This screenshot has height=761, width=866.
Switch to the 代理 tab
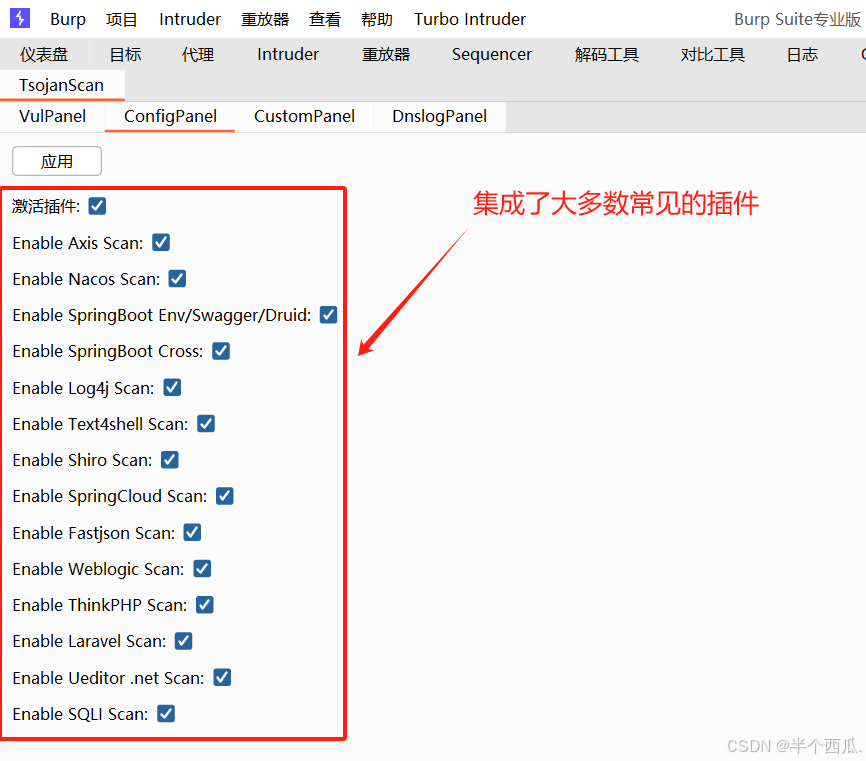(198, 54)
